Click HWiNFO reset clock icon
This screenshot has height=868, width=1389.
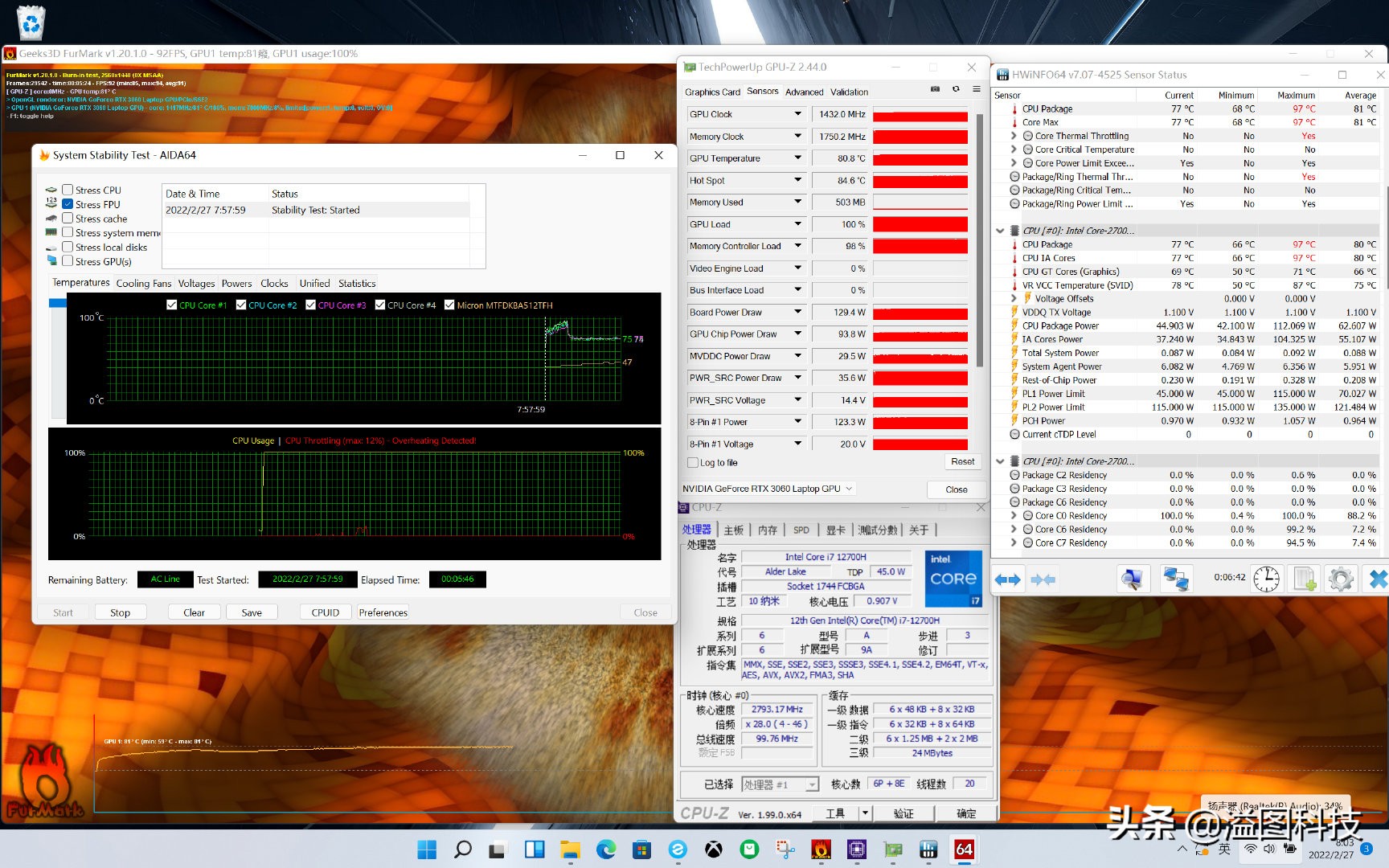[x=1266, y=579]
